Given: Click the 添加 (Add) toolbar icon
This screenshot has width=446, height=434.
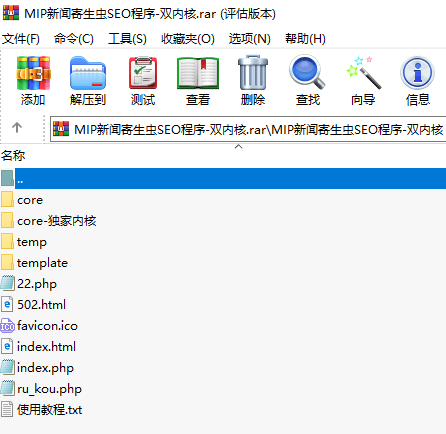Looking at the screenshot, I should click(33, 81).
